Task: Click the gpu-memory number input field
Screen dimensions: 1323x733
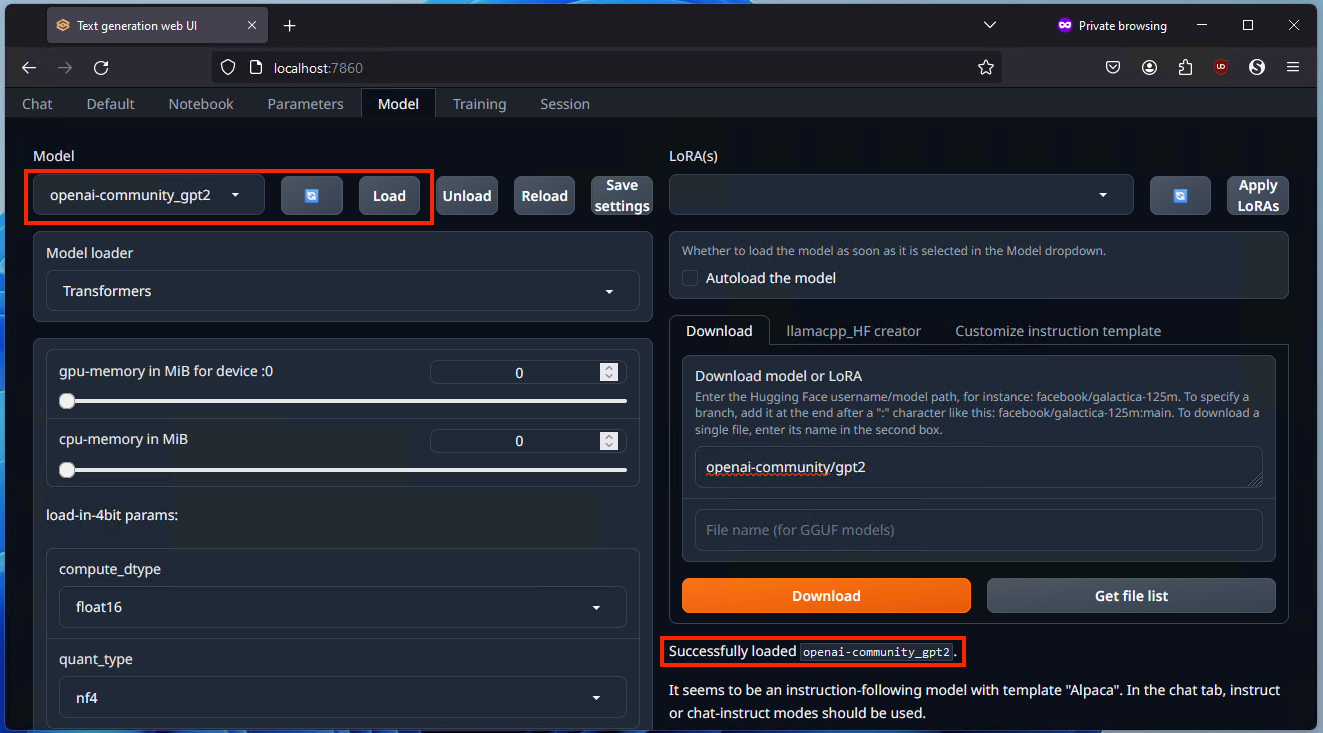Action: click(528, 373)
